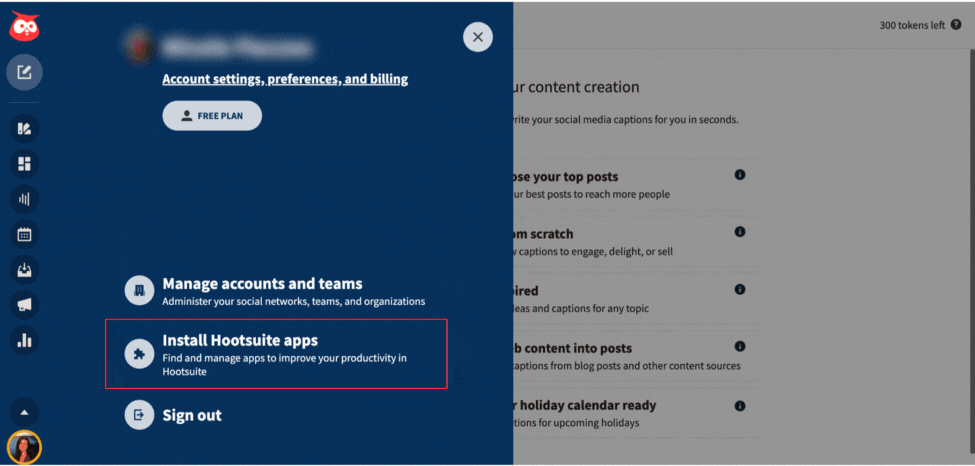Click 'Administer your social networks, teams, and organizations' text
Screen dimensions: 975x466
[293, 301]
